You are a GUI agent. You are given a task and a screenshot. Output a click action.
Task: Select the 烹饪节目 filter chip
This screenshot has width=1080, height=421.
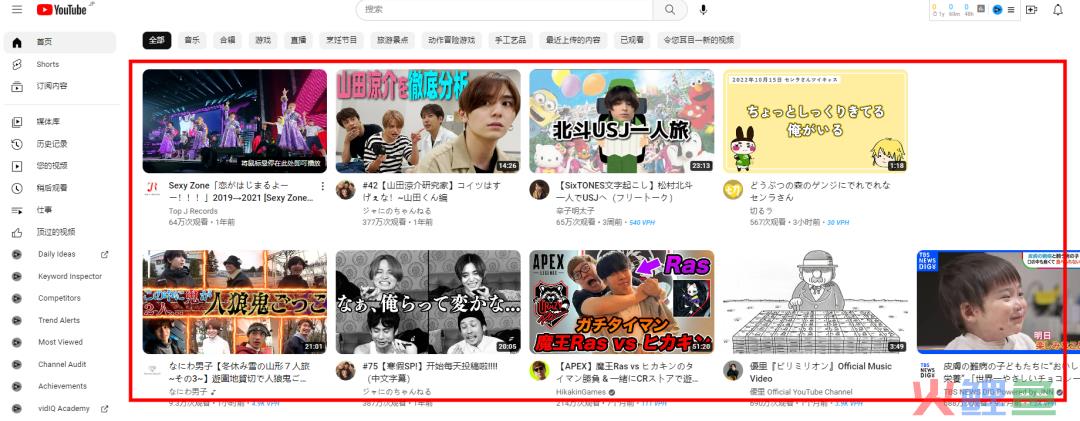tap(342, 40)
